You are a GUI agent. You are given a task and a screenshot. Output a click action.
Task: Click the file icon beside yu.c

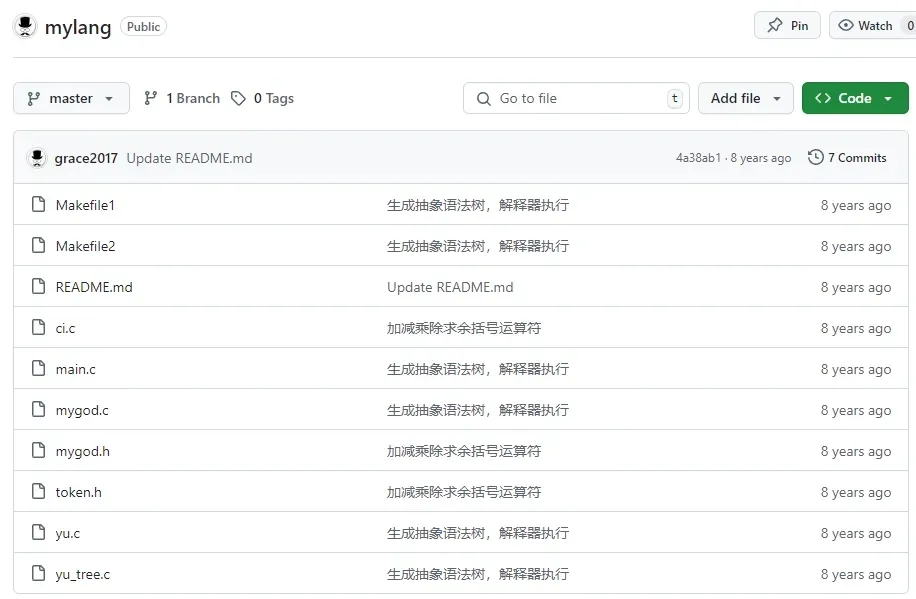coord(39,532)
